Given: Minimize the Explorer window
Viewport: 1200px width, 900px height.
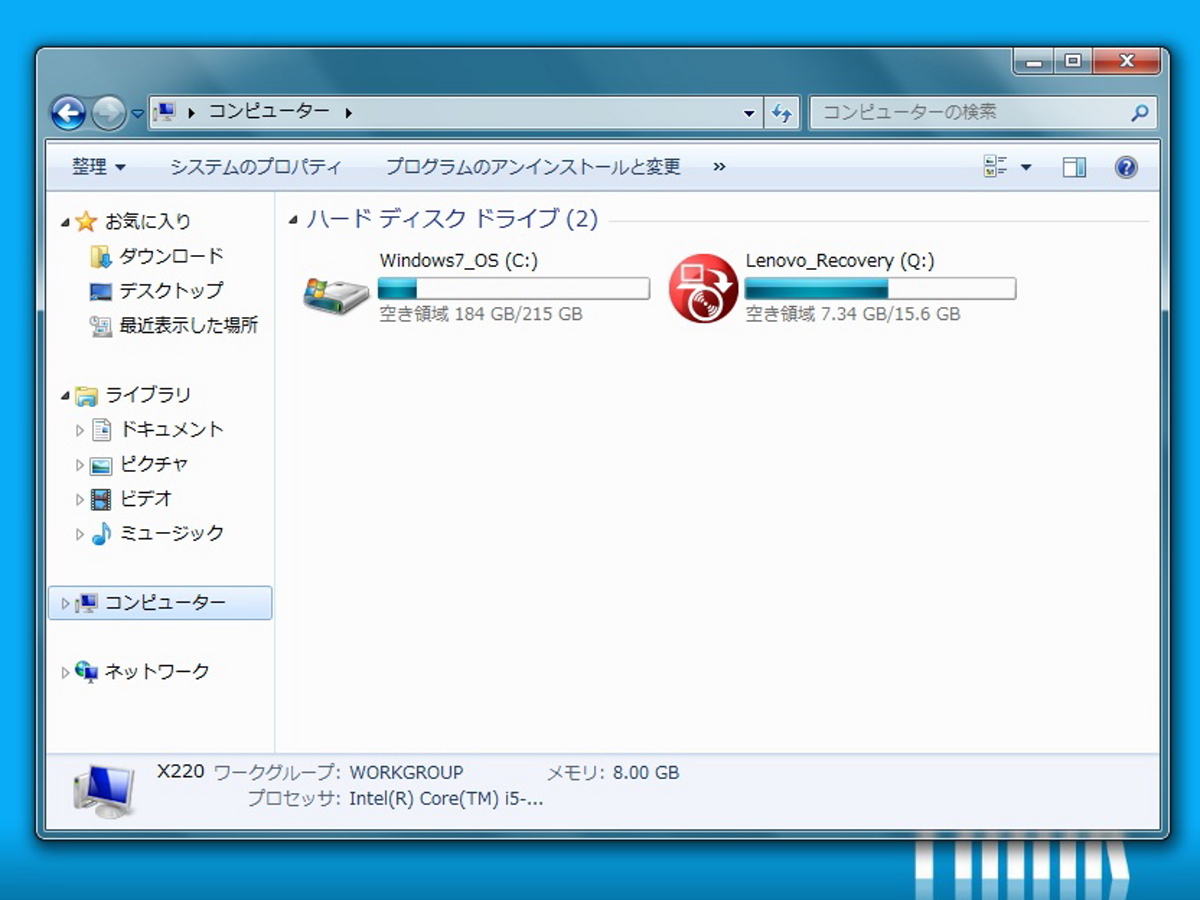Looking at the screenshot, I should 1033,62.
